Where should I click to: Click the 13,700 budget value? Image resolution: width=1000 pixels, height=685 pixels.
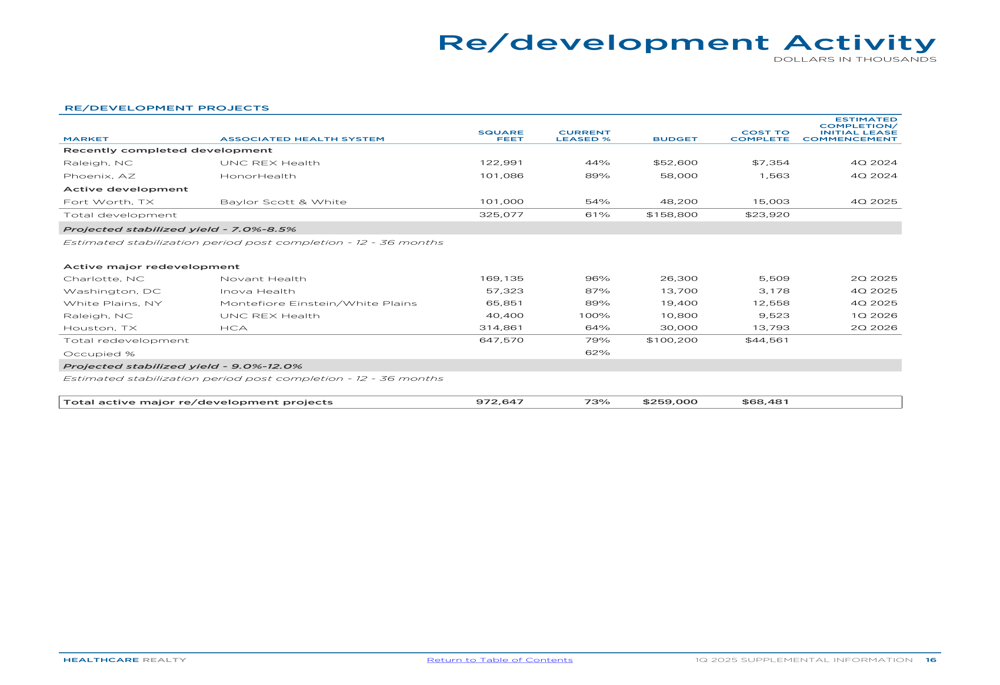pyautogui.click(x=679, y=291)
